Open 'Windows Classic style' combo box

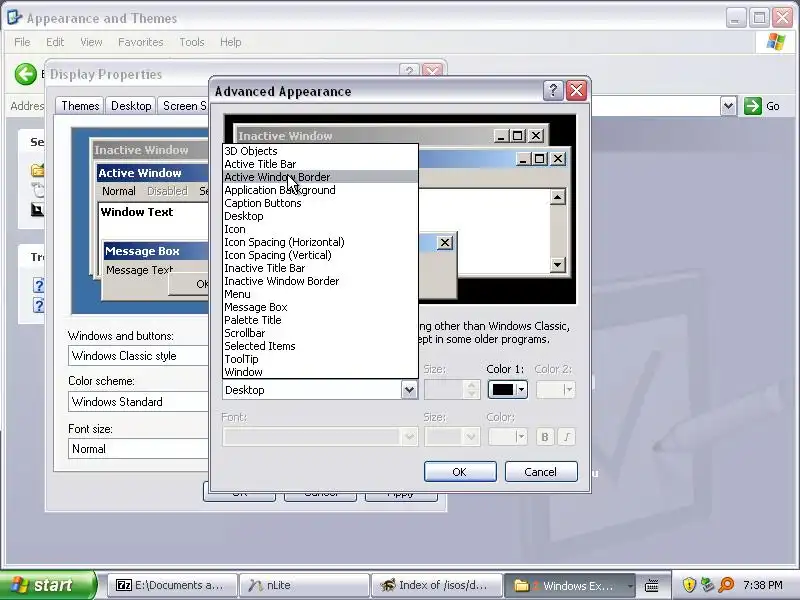tap(138, 356)
